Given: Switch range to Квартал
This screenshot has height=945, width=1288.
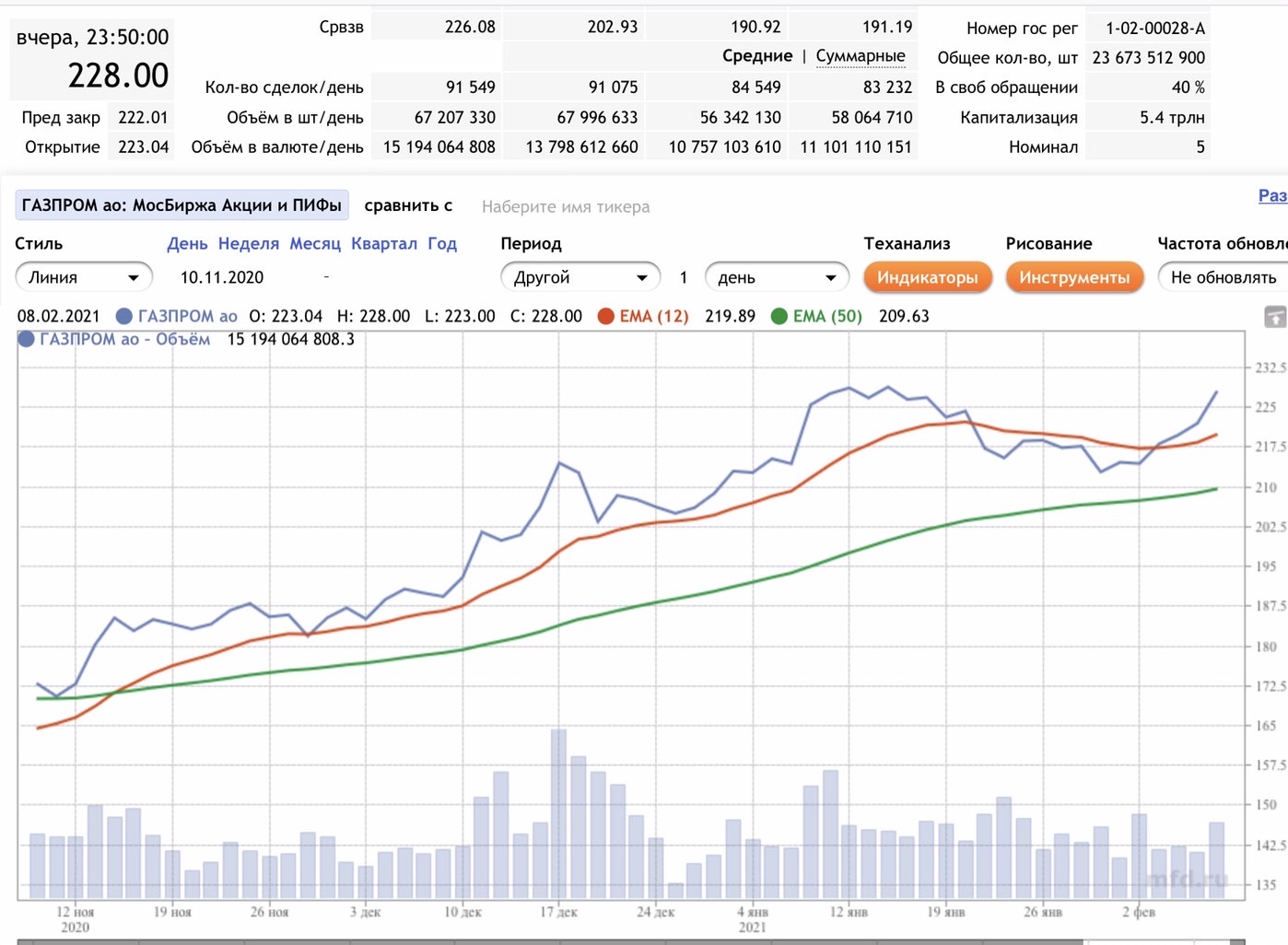Looking at the screenshot, I should tap(384, 244).
